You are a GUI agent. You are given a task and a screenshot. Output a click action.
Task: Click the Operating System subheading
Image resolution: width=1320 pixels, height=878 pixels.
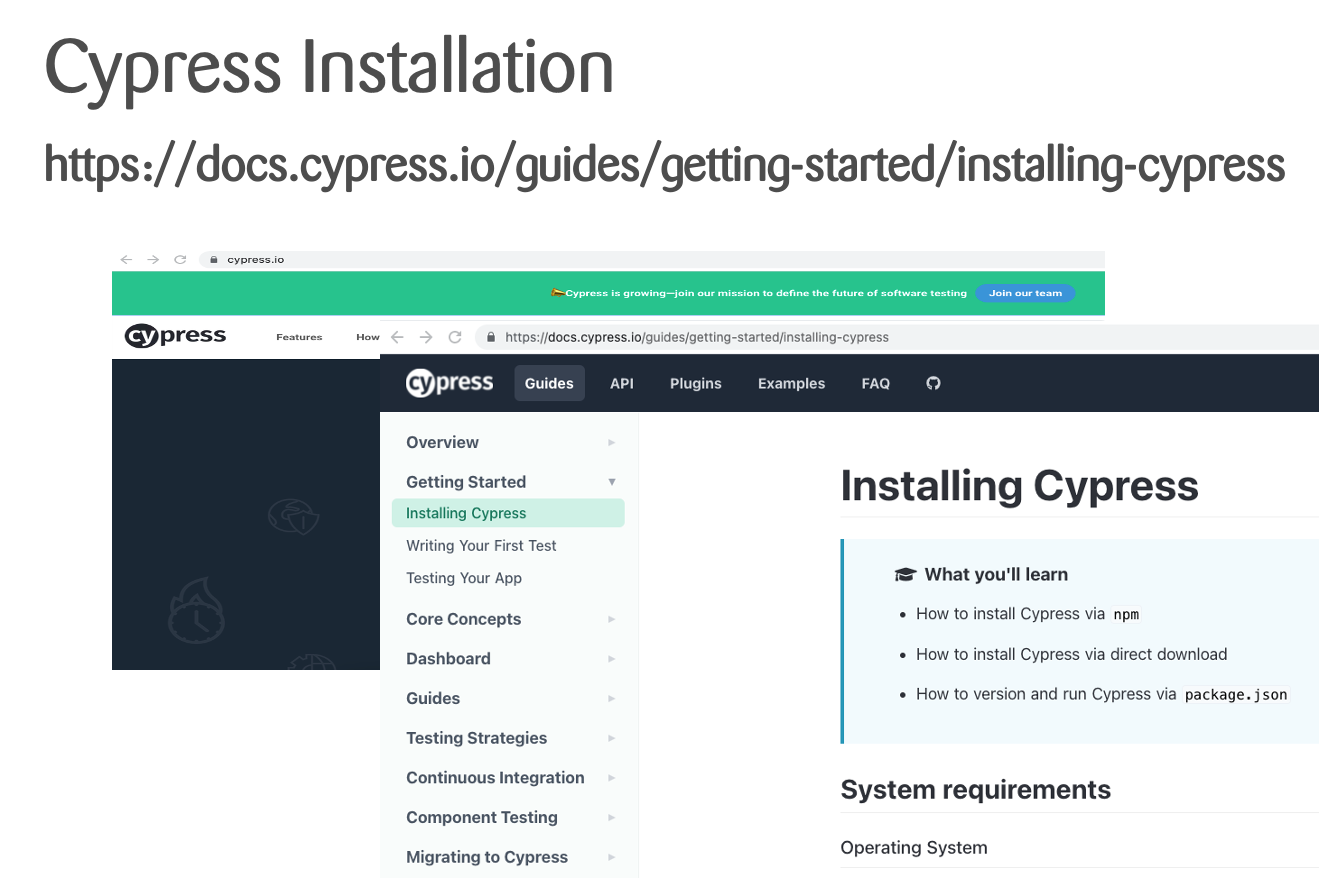(x=914, y=848)
